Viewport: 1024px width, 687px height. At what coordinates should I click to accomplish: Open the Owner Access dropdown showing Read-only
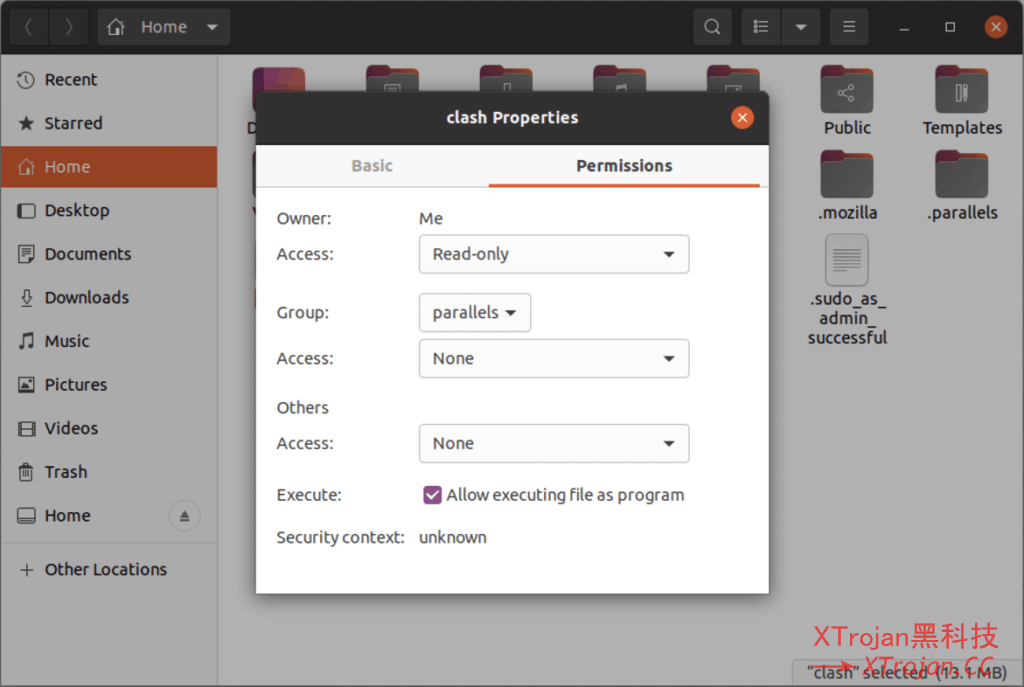pyautogui.click(x=553, y=254)
